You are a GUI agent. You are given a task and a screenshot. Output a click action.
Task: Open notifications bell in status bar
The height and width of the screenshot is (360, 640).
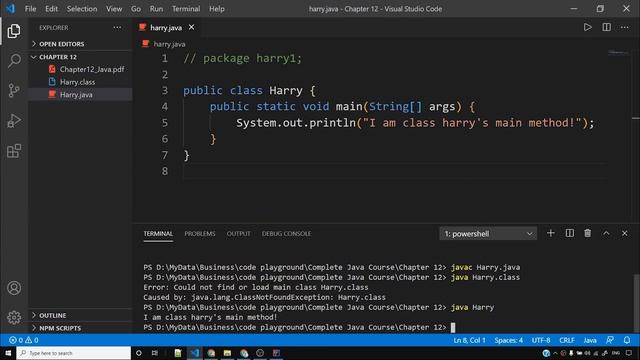tap(627, 340)
